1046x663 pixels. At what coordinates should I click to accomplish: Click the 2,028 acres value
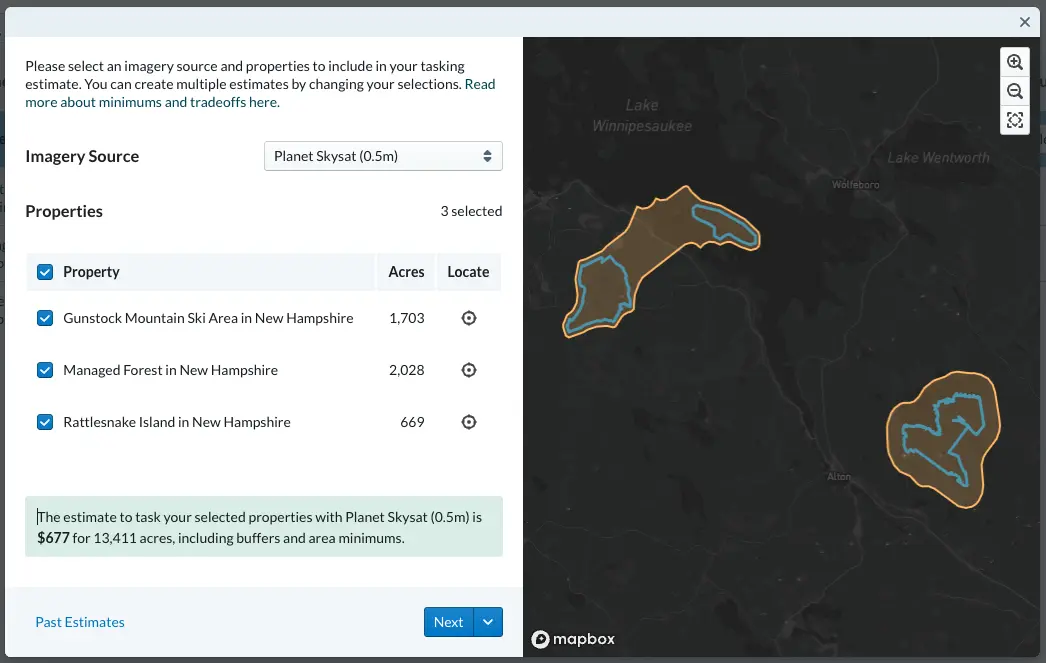coord(407,370)
